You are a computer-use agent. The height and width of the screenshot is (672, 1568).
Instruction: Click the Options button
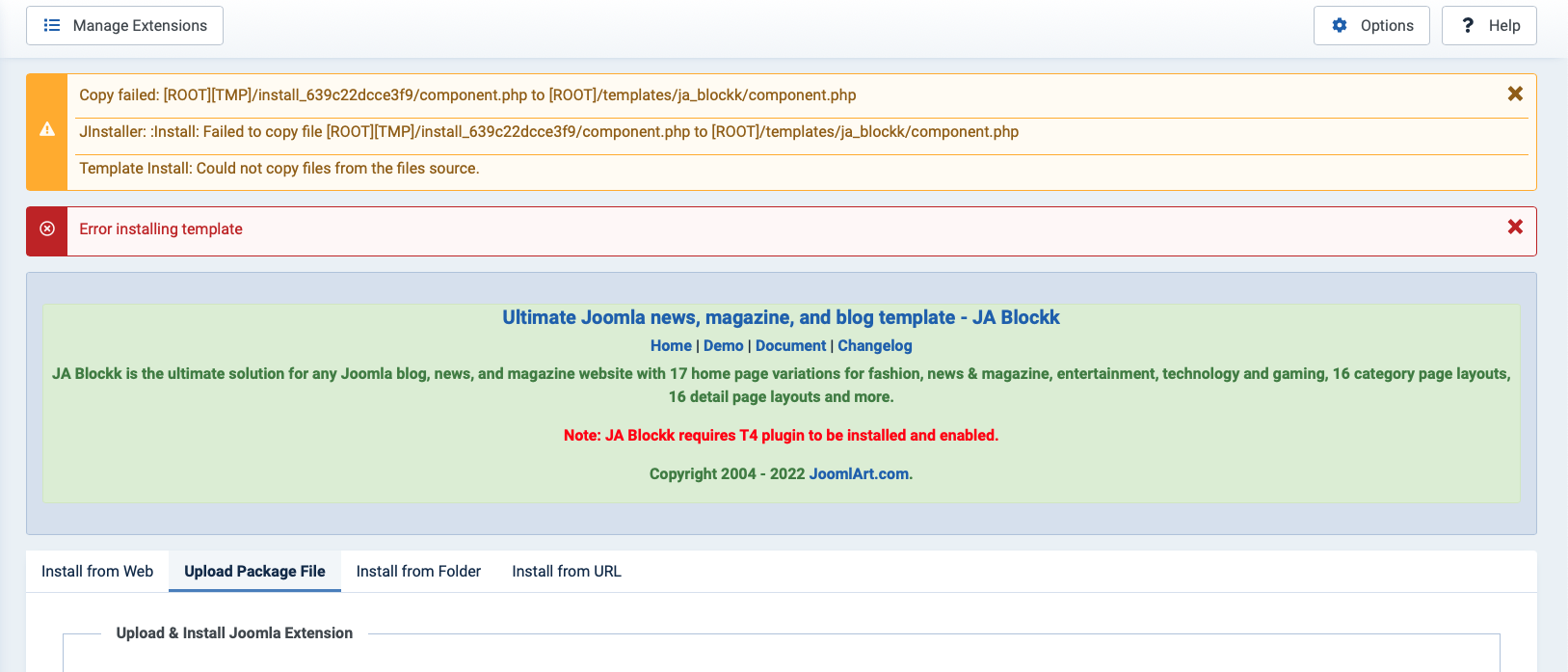click(1371, 25)
